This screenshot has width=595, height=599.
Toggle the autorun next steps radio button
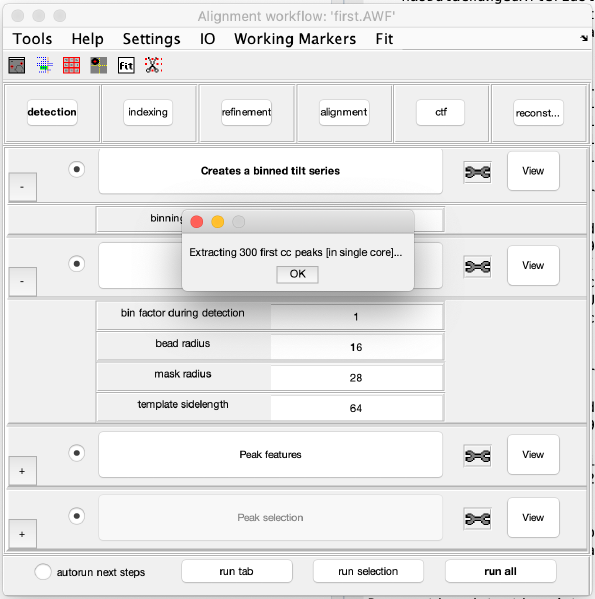43,572
